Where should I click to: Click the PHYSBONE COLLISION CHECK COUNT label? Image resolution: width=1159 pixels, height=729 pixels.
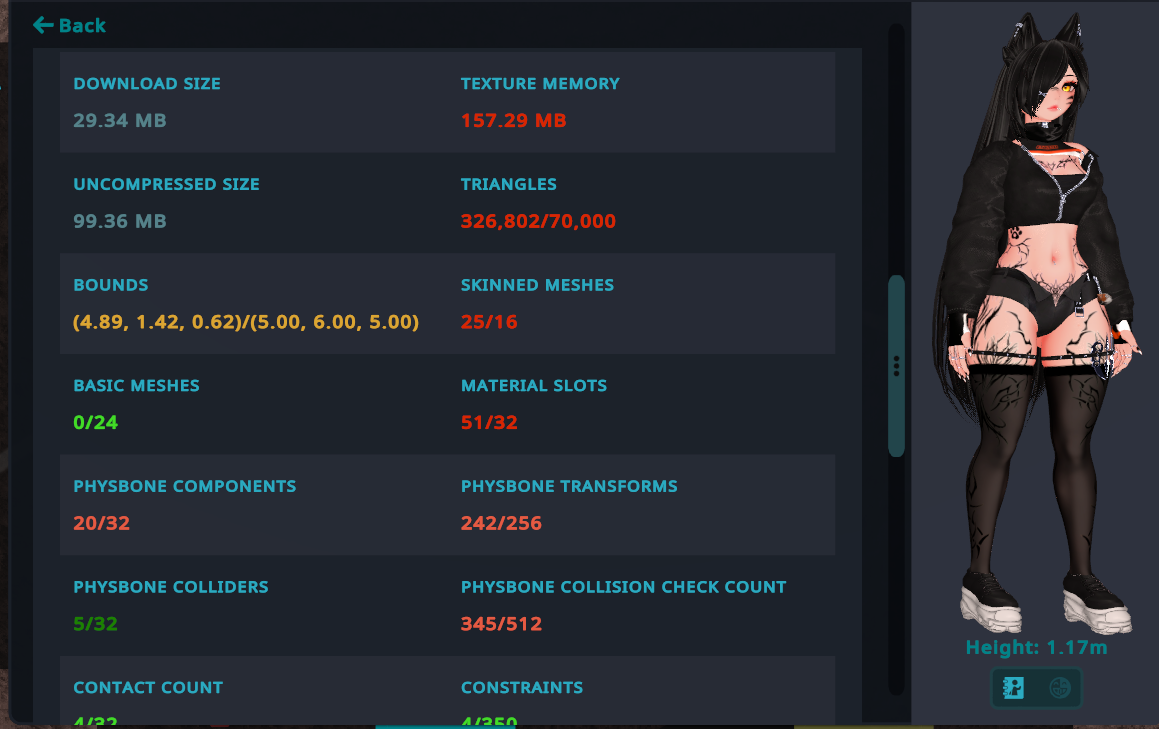pyautogui.click(x=623, y=586)
